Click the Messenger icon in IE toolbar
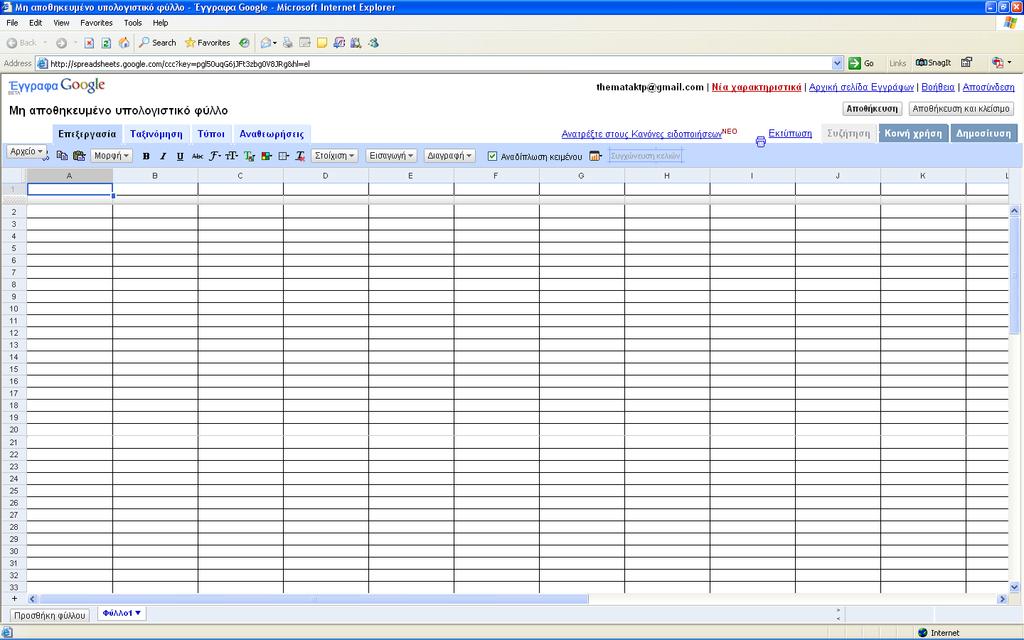1024x640 pixels. click(373, 43)
